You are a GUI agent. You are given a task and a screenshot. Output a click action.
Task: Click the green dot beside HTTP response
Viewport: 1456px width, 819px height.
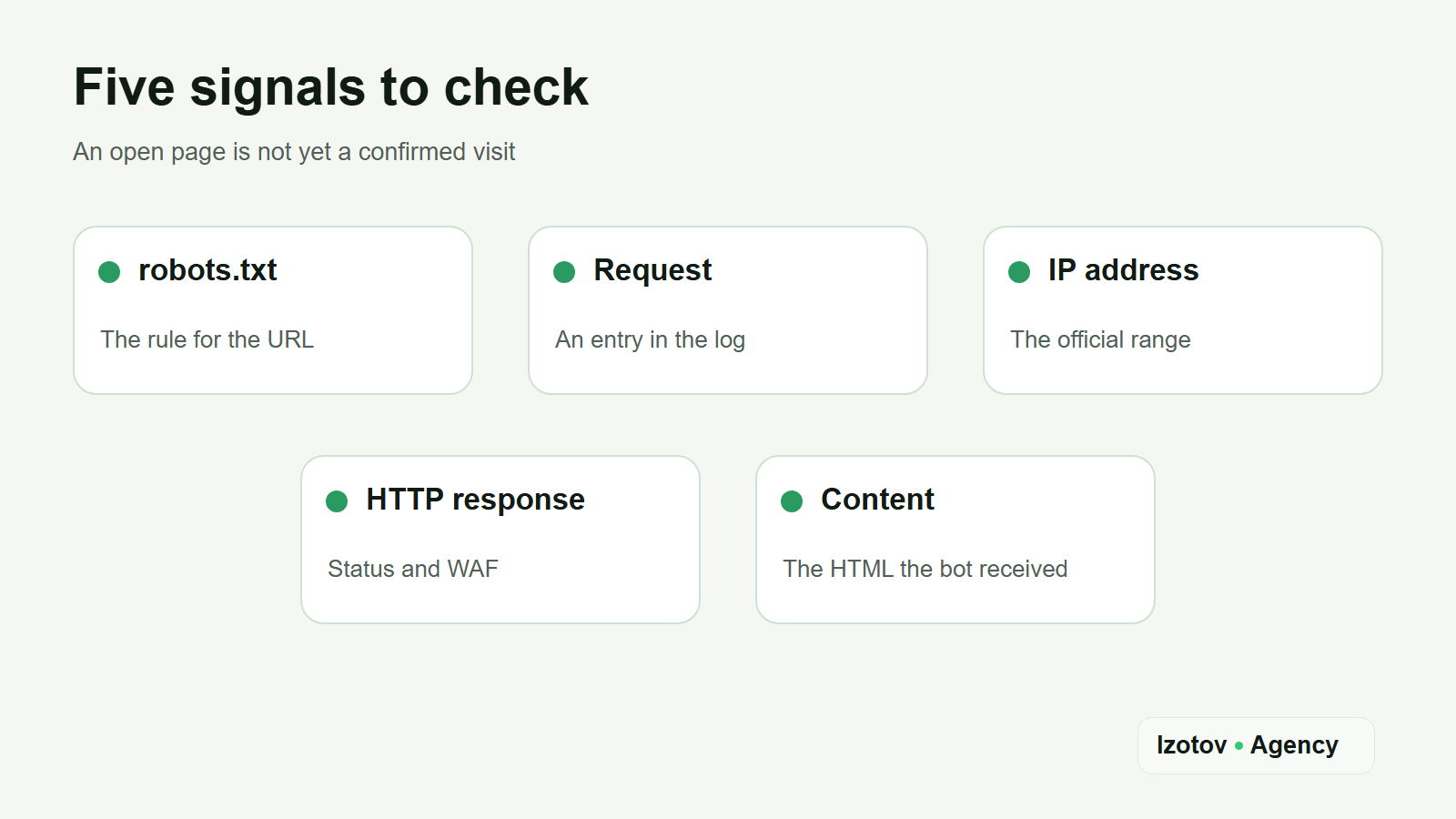tap(337, 501)
